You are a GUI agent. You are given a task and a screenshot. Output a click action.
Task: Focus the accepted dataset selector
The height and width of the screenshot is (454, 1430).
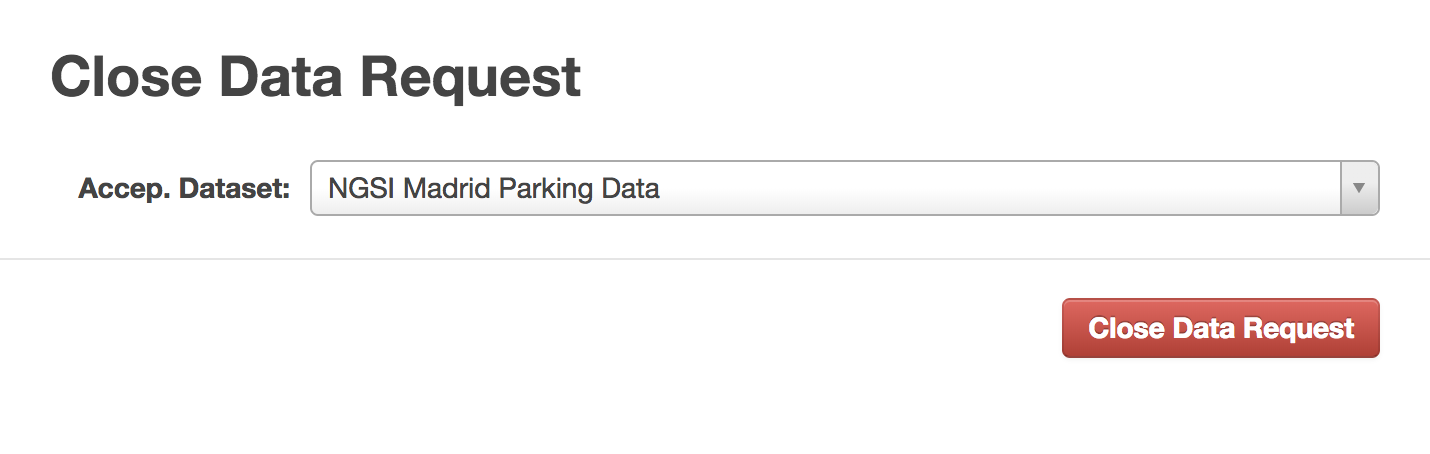tap(845, 188)
